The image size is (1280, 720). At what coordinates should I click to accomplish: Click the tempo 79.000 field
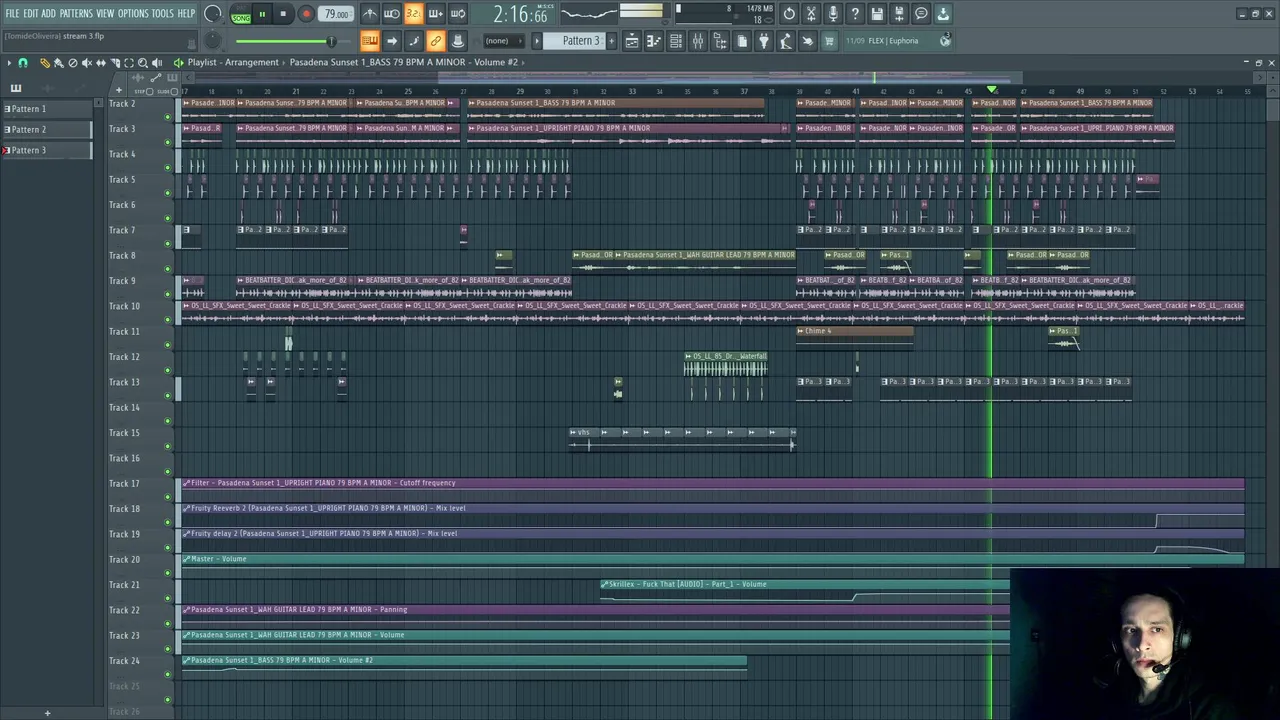tap(337, 14)
